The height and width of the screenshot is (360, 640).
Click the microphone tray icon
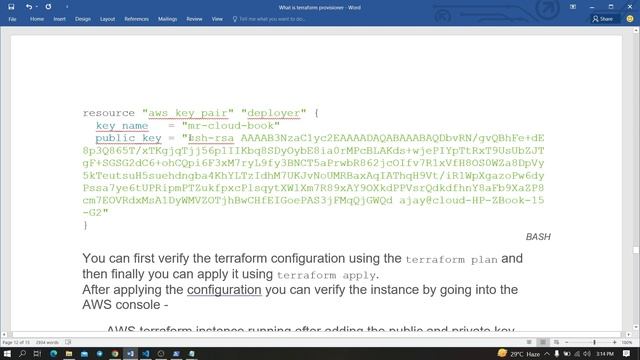tap(556, 353)
